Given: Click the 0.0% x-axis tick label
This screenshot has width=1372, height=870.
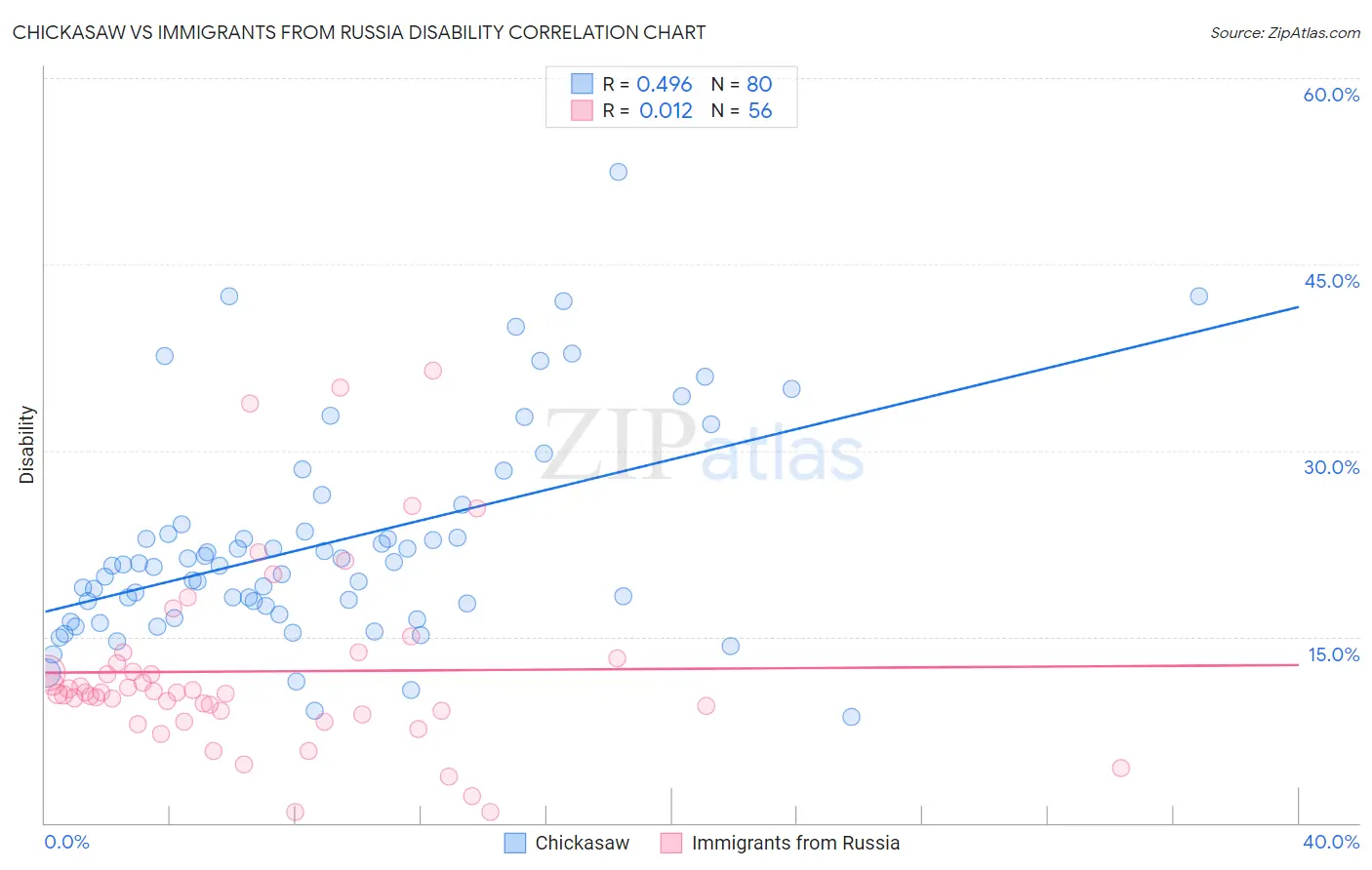Looking at the screenshot, I should (66, 842).
